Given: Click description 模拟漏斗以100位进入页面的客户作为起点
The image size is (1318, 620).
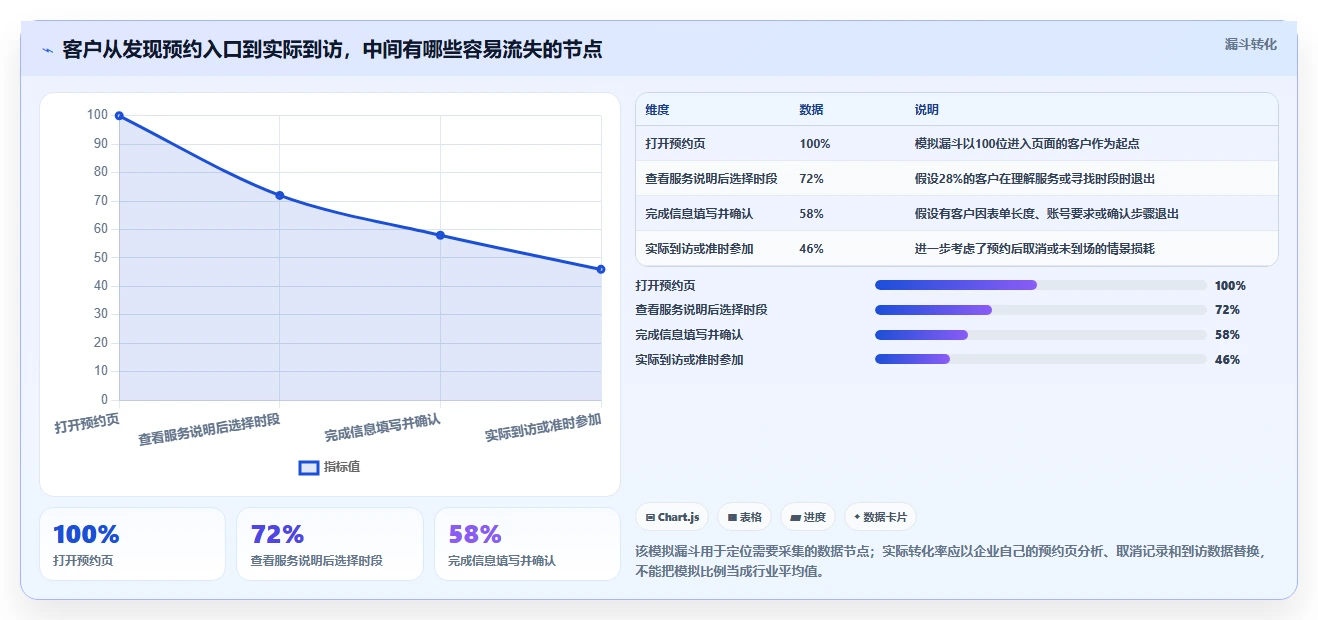Looking at the screenshot, I should tap(1027, 144).
